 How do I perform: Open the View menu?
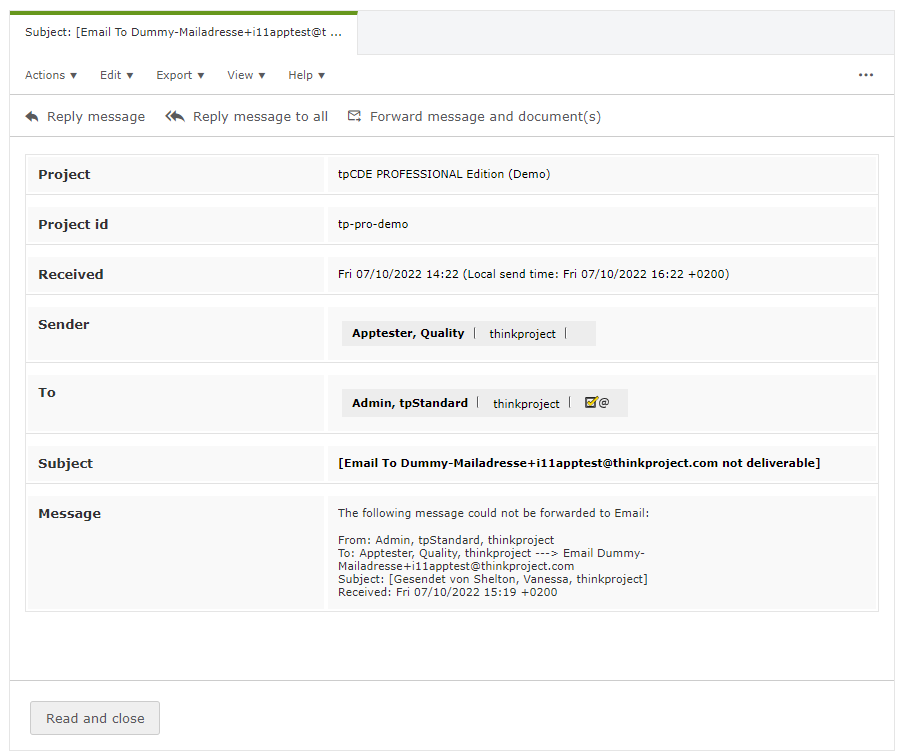click(246, 75)
